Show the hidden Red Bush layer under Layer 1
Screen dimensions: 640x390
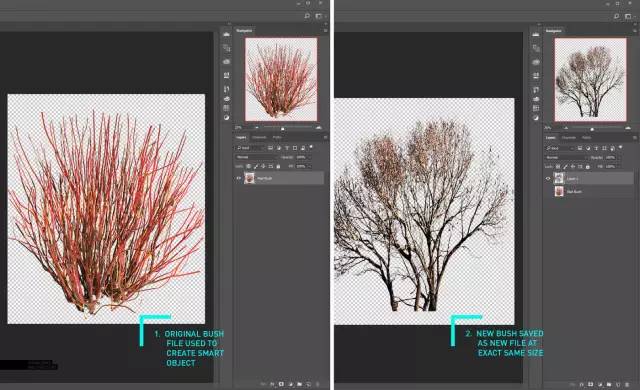(548, 191)
